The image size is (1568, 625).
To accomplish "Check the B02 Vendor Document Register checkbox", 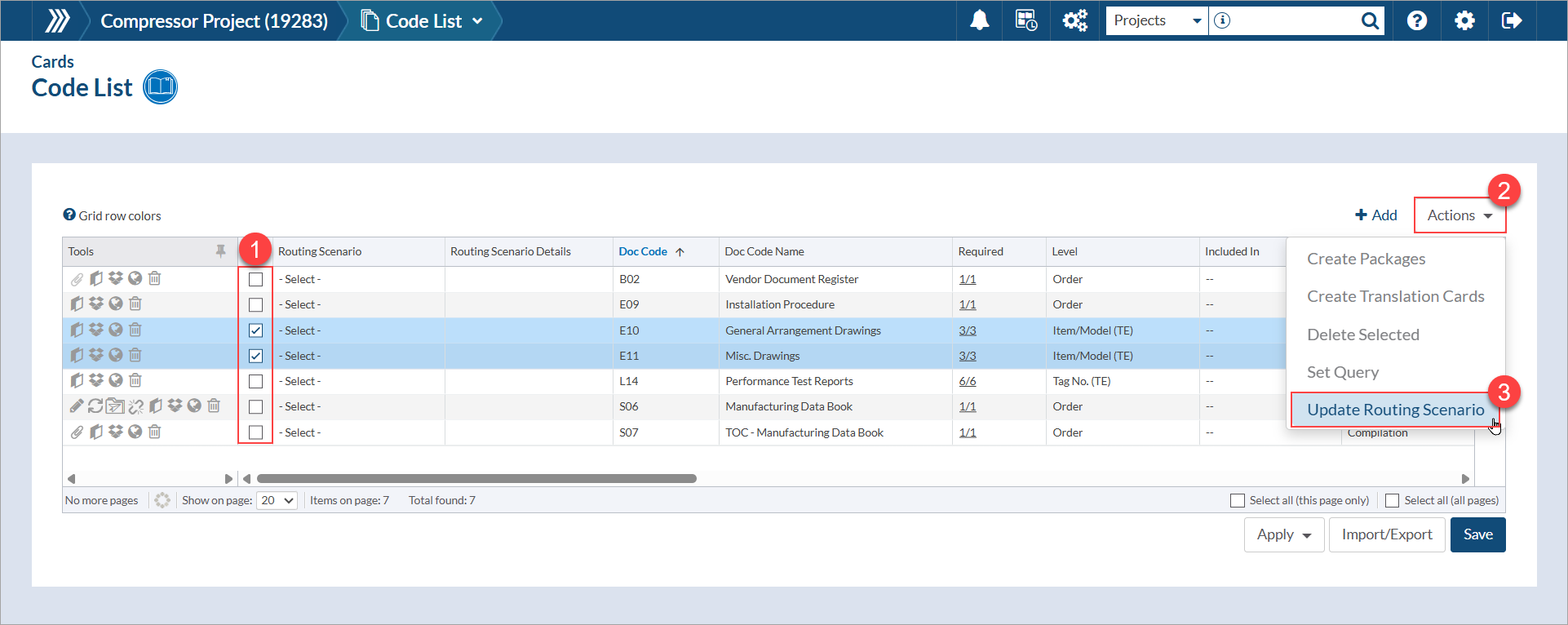I will (255, 279).
